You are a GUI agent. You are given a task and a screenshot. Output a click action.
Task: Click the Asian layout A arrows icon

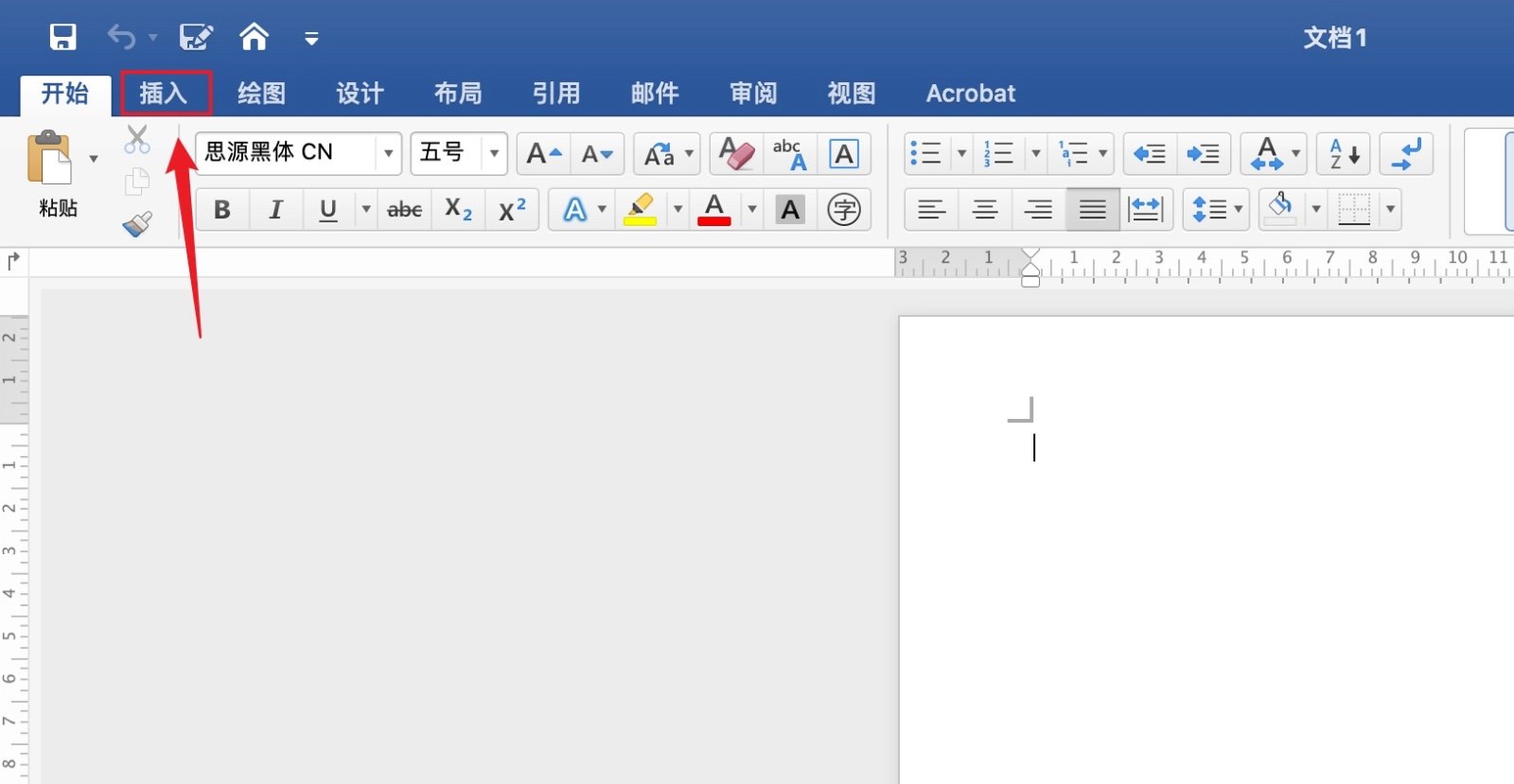coord(1267,153)
